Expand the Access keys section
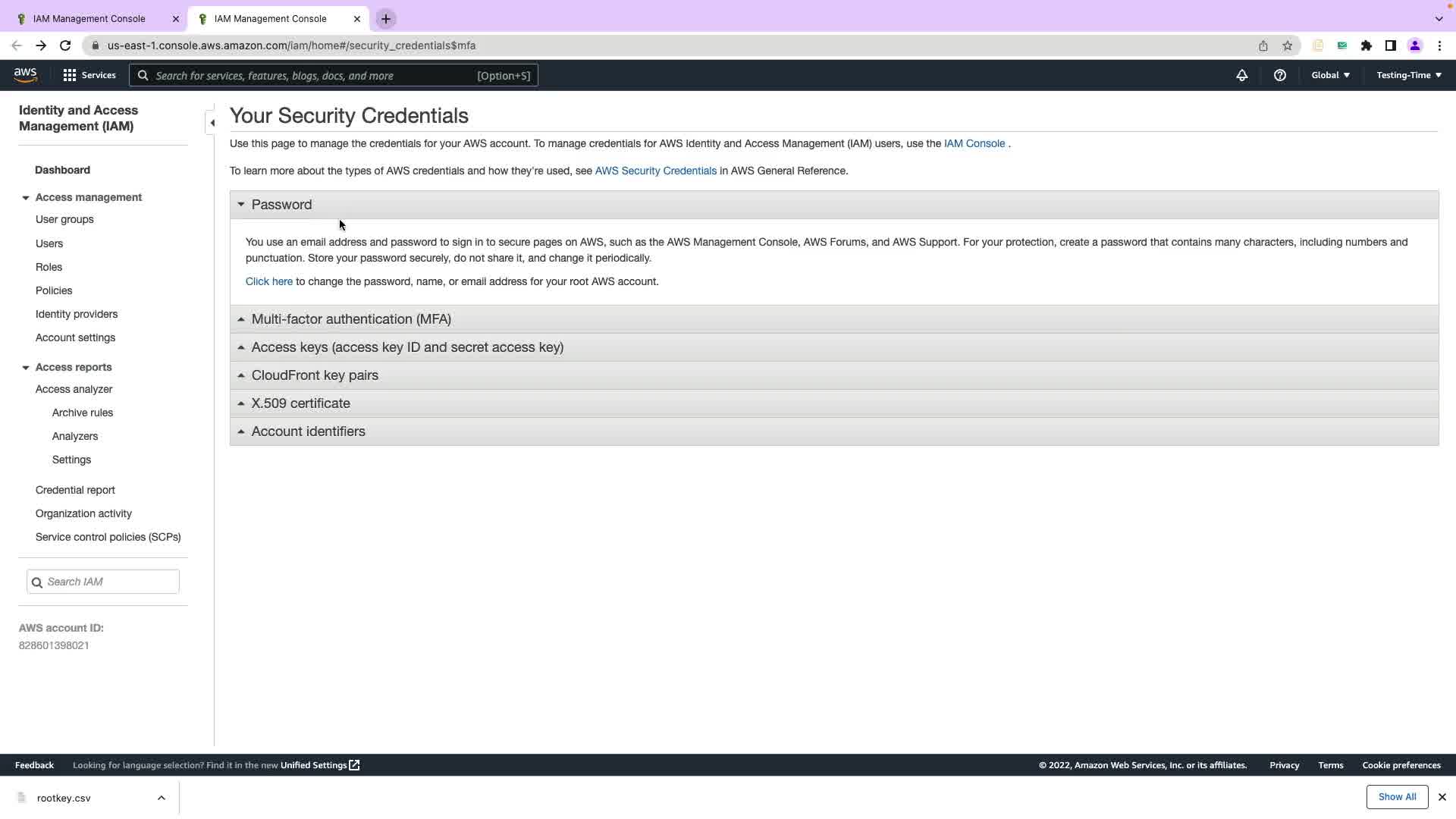The width and height of the screenshot is (1456, 819). (x=406, y=347)
